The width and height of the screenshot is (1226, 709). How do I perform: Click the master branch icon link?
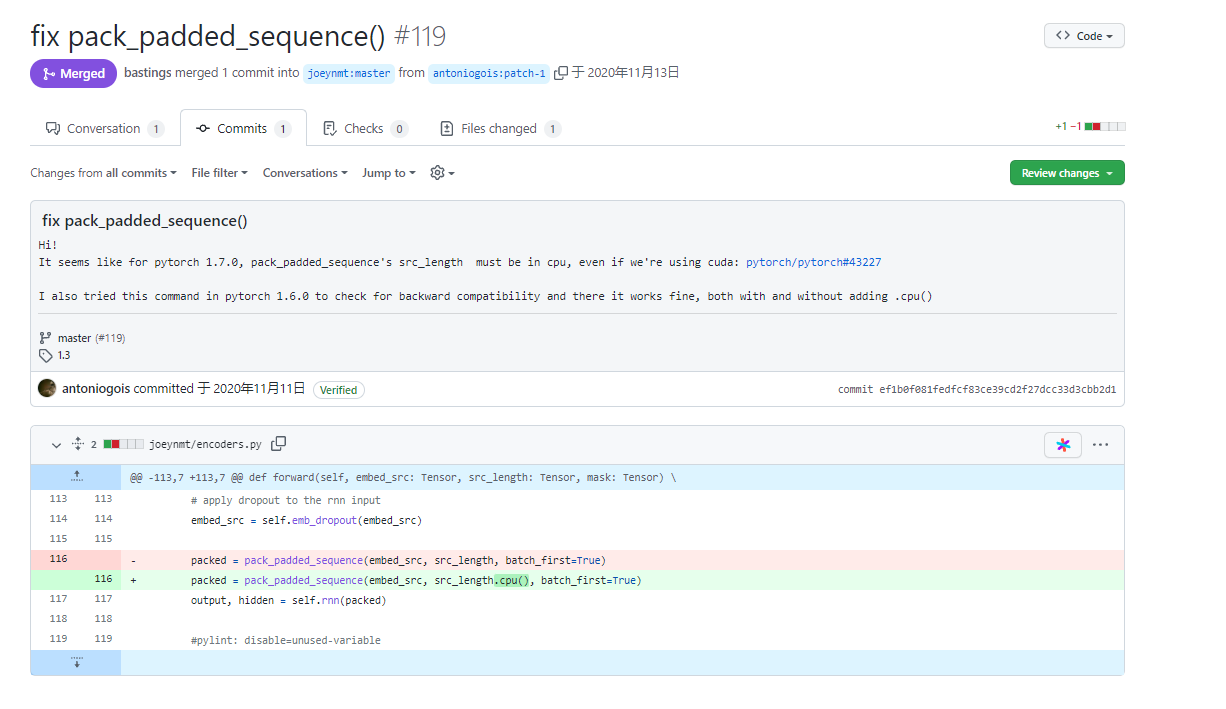click(x=44, y=337)
